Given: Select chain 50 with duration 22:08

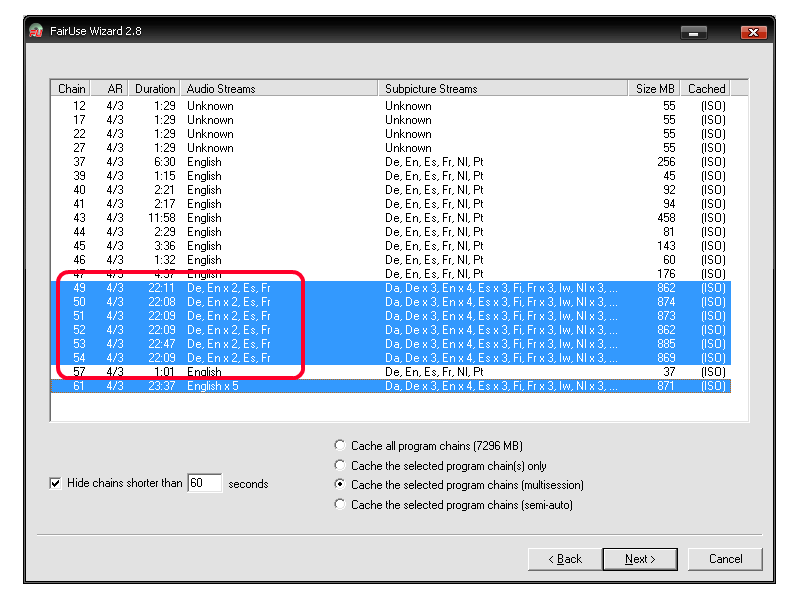Looking at the screenshot, I should pyautogui.click(x=391, y=302).
